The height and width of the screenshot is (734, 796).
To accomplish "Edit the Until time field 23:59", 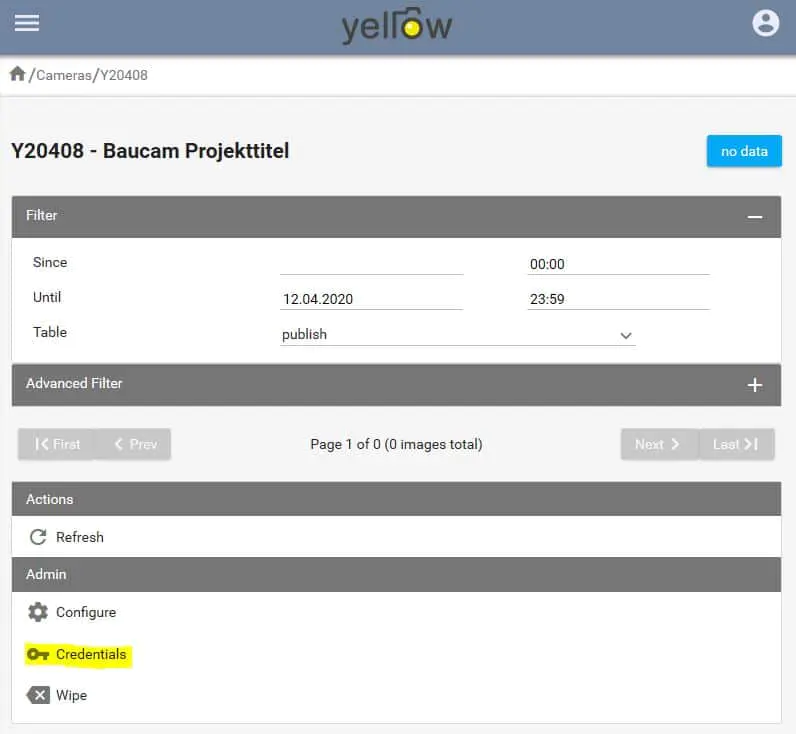I will pyautogui.click(x=617, y=299).
